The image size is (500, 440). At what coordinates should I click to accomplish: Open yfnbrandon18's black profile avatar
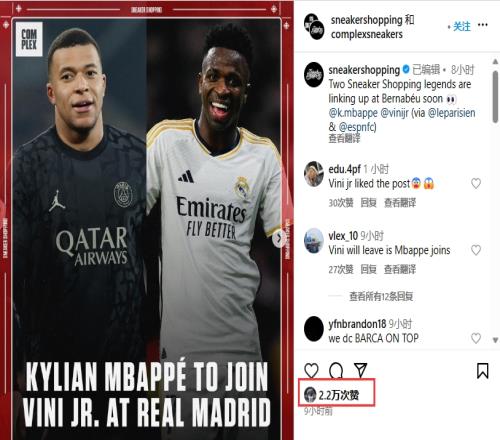314,329
